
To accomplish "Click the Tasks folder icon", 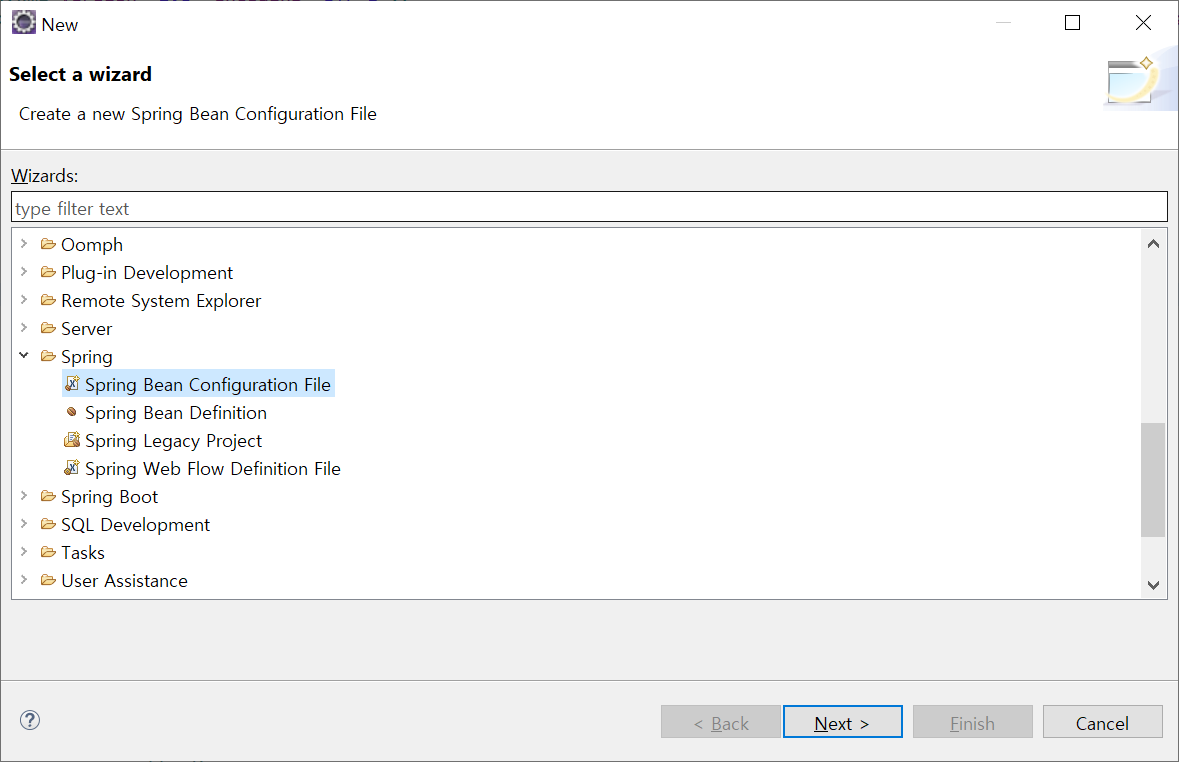I will 48,552.
